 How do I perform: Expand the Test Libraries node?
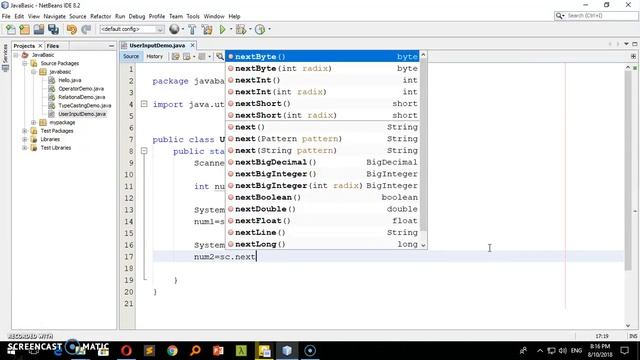coord(25,148)
